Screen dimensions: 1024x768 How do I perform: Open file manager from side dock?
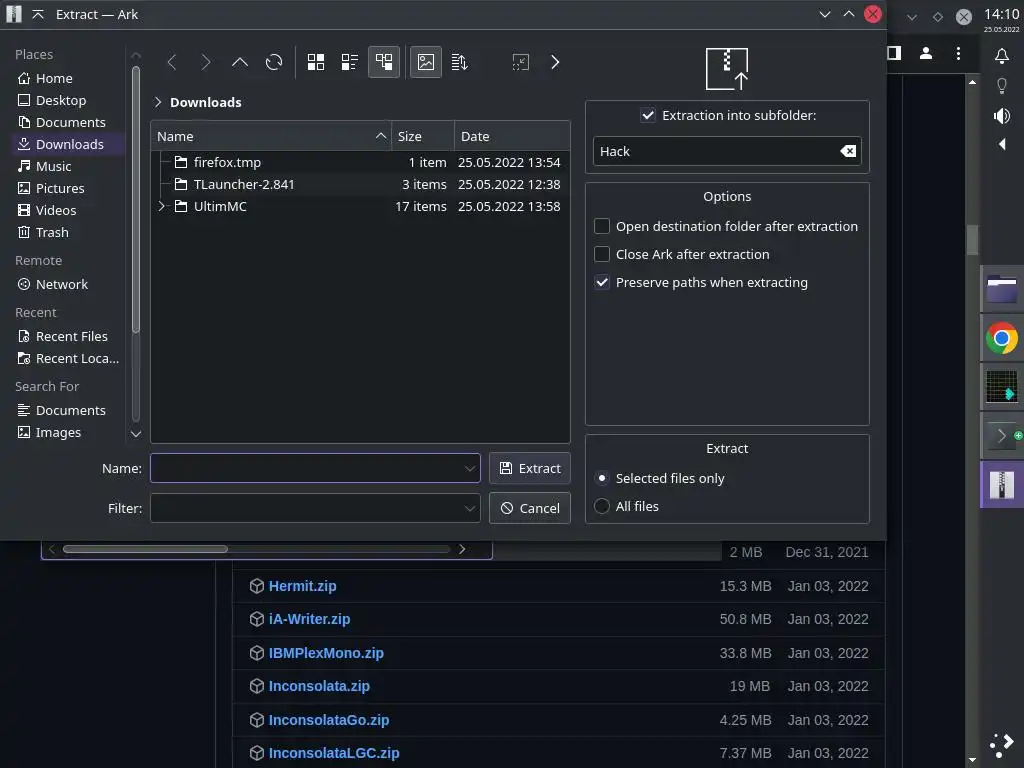point(1002,289)
